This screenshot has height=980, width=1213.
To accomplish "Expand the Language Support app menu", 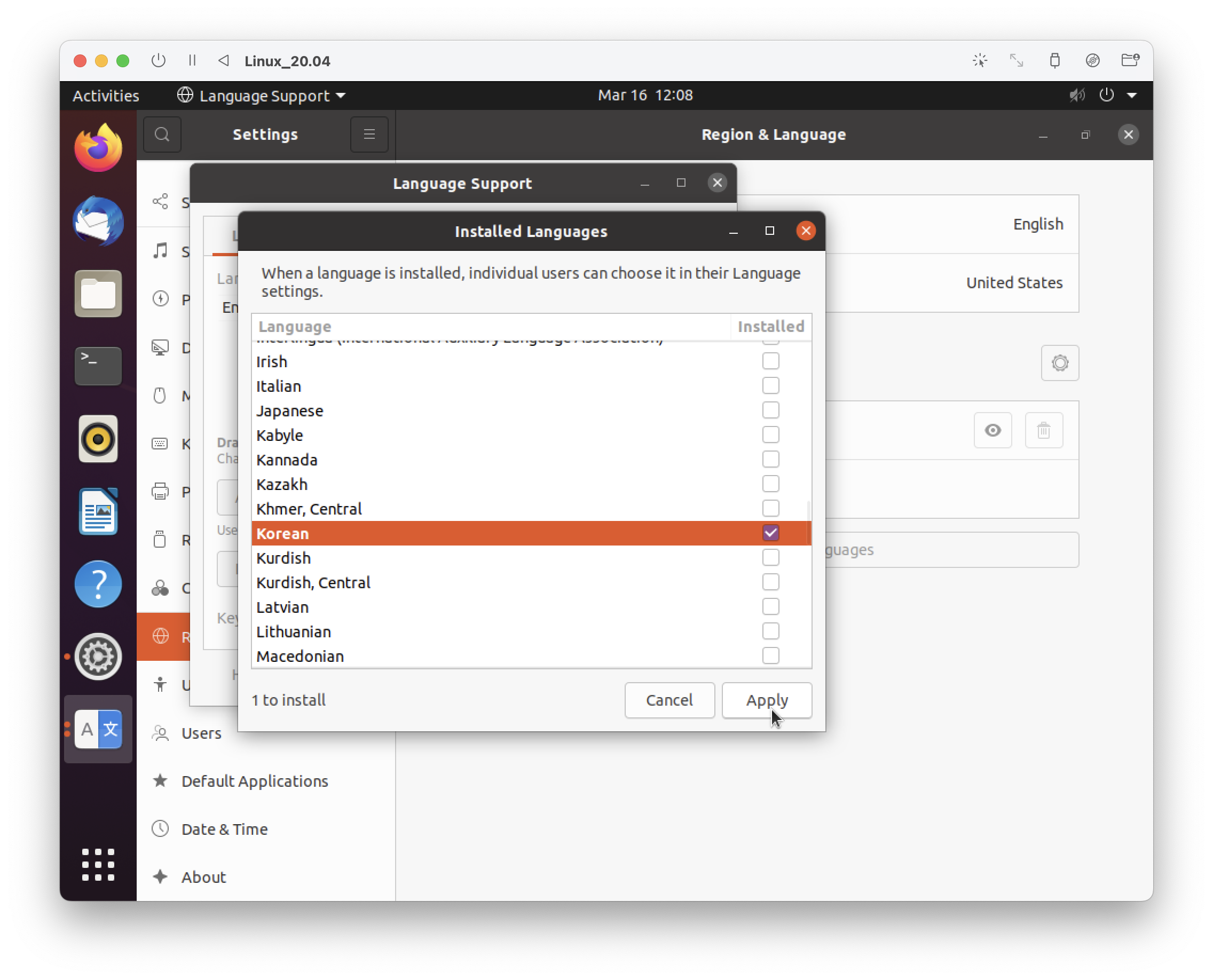I will (262, 96).
